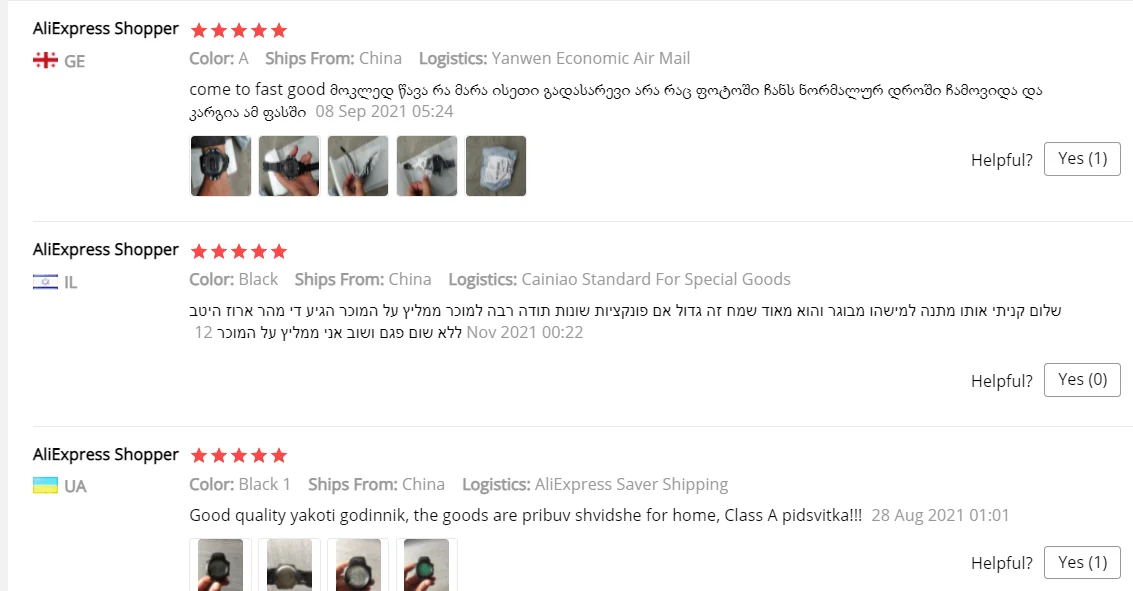This screenshot has height=591, width=1133.
Task: Open first UA review watch photo
Action: (x=220, y=564)
